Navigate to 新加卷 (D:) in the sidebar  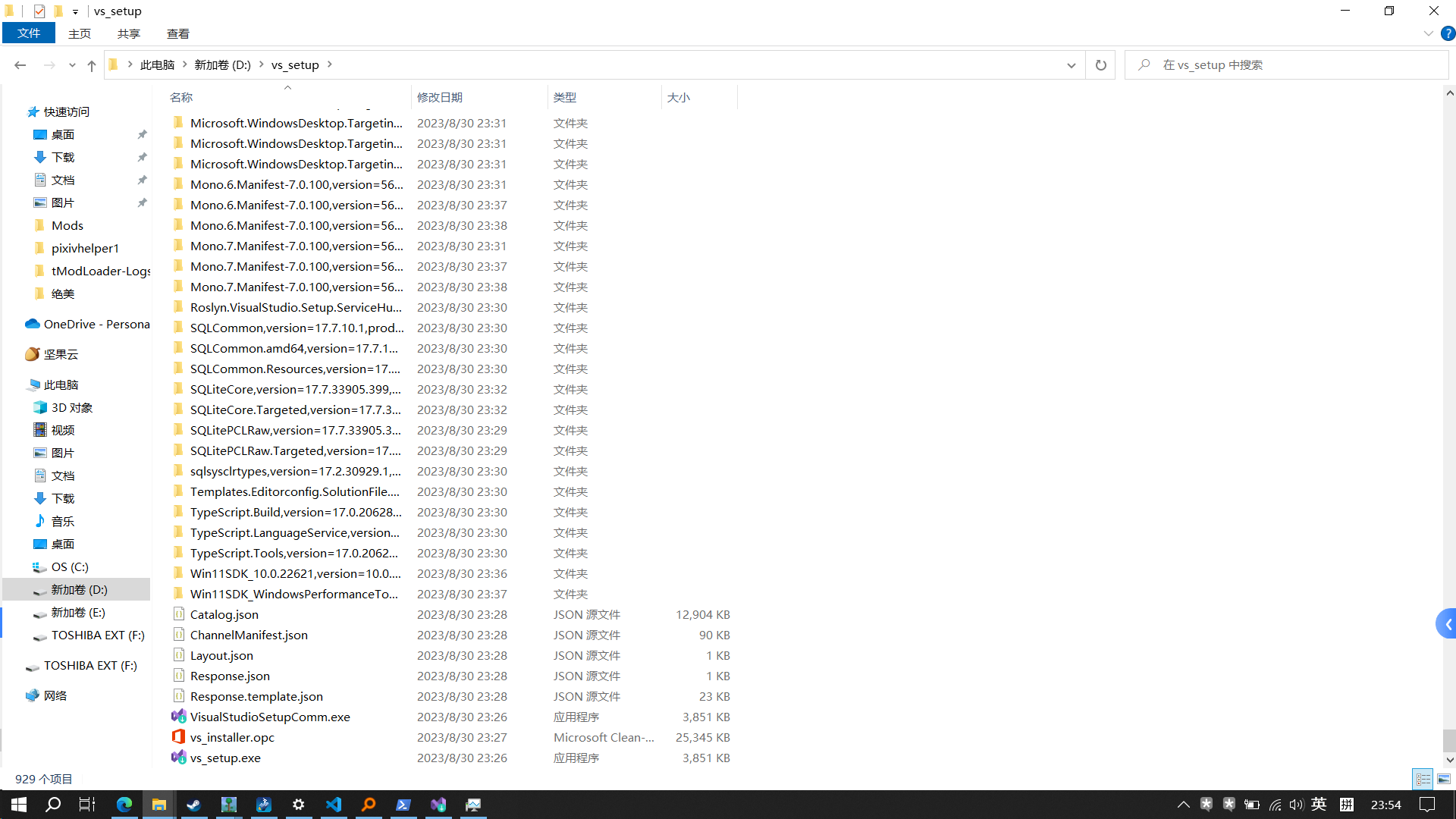pos(80,589)
